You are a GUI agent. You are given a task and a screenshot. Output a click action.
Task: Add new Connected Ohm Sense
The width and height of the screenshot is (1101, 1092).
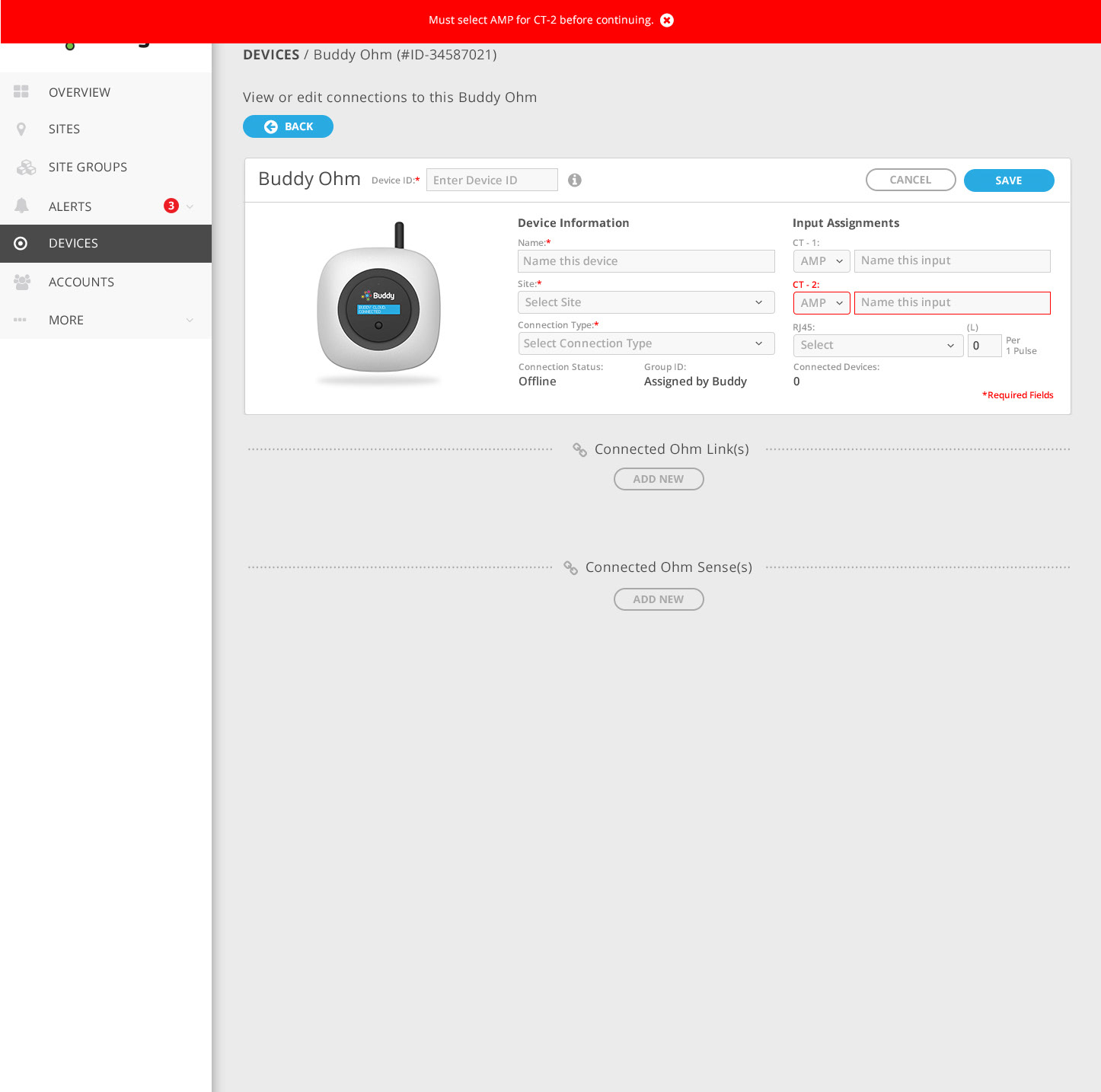point(659,599)
